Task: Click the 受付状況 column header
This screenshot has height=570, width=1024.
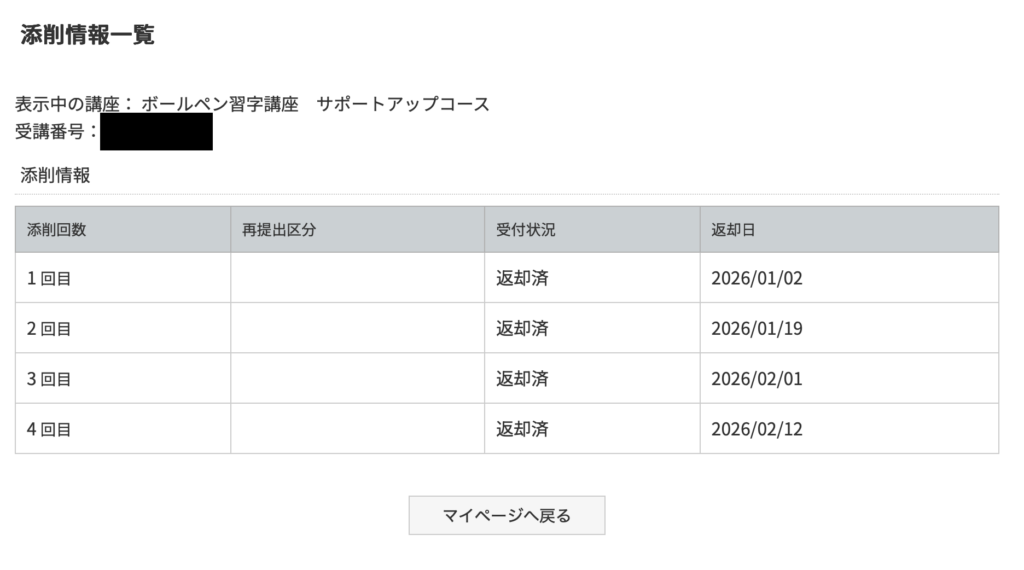Action: pos(526,230)
